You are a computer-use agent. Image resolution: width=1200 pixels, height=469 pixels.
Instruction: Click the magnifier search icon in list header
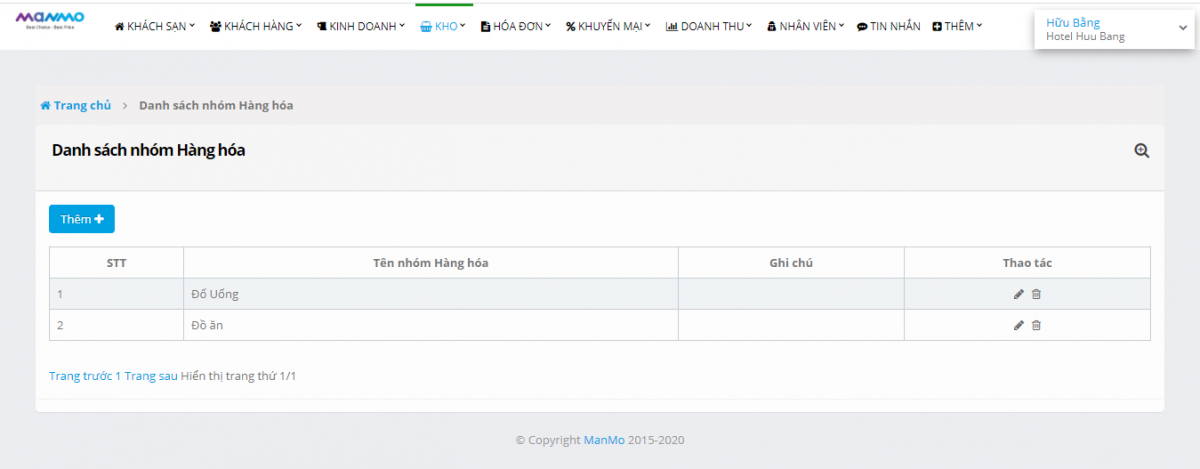coord(1141,151)
